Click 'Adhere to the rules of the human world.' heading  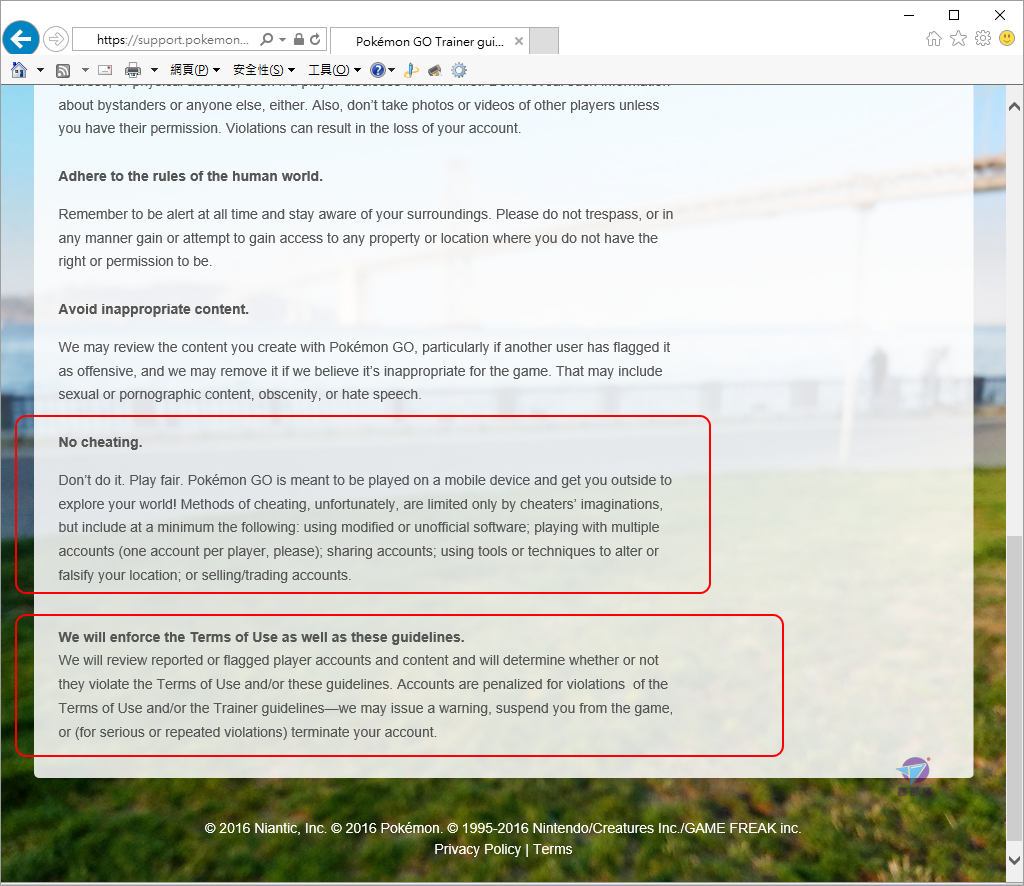(x=191, y=176)
